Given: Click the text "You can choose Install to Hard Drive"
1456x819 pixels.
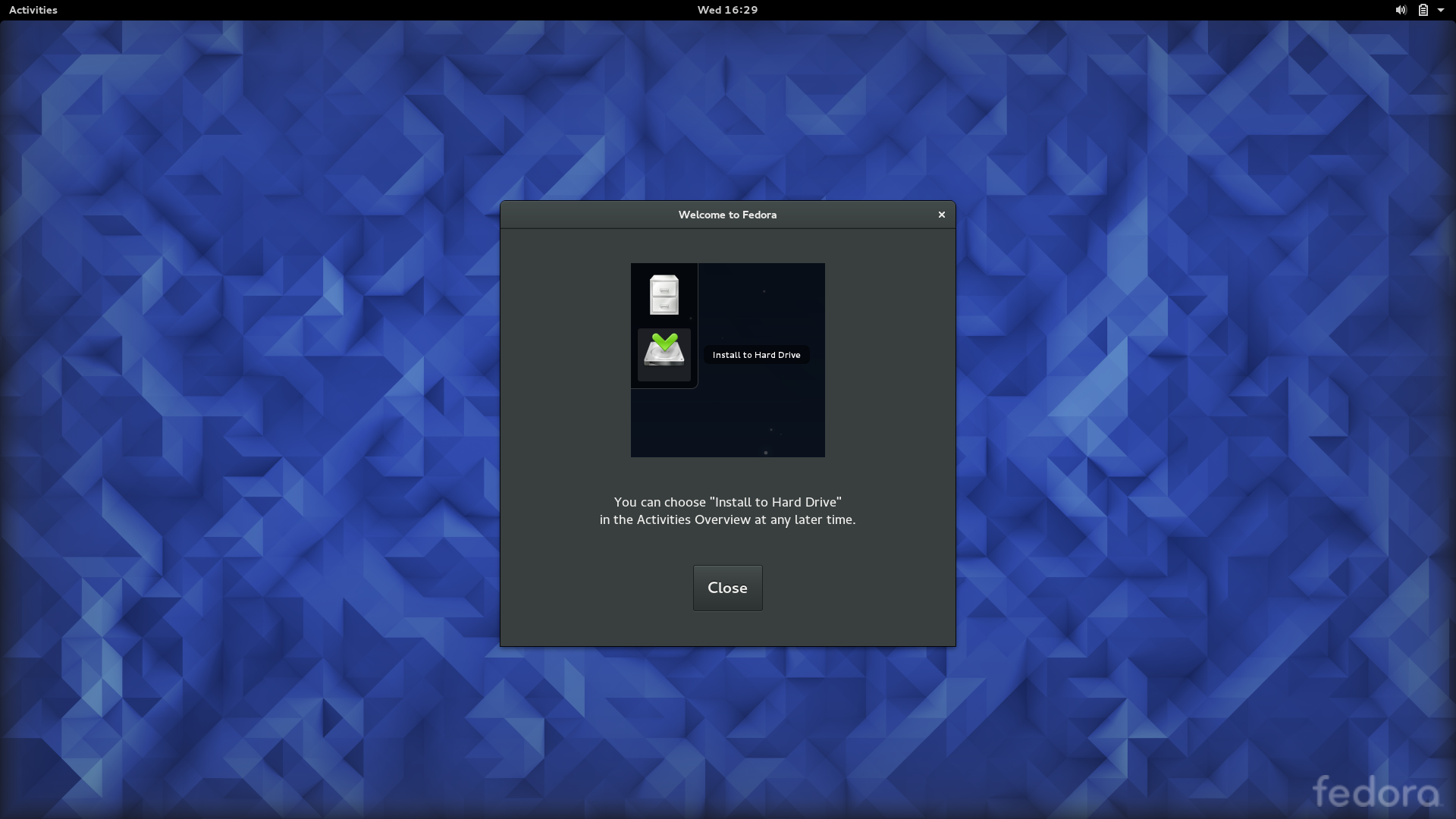Looking at the screenshot, I should point(727,502).
